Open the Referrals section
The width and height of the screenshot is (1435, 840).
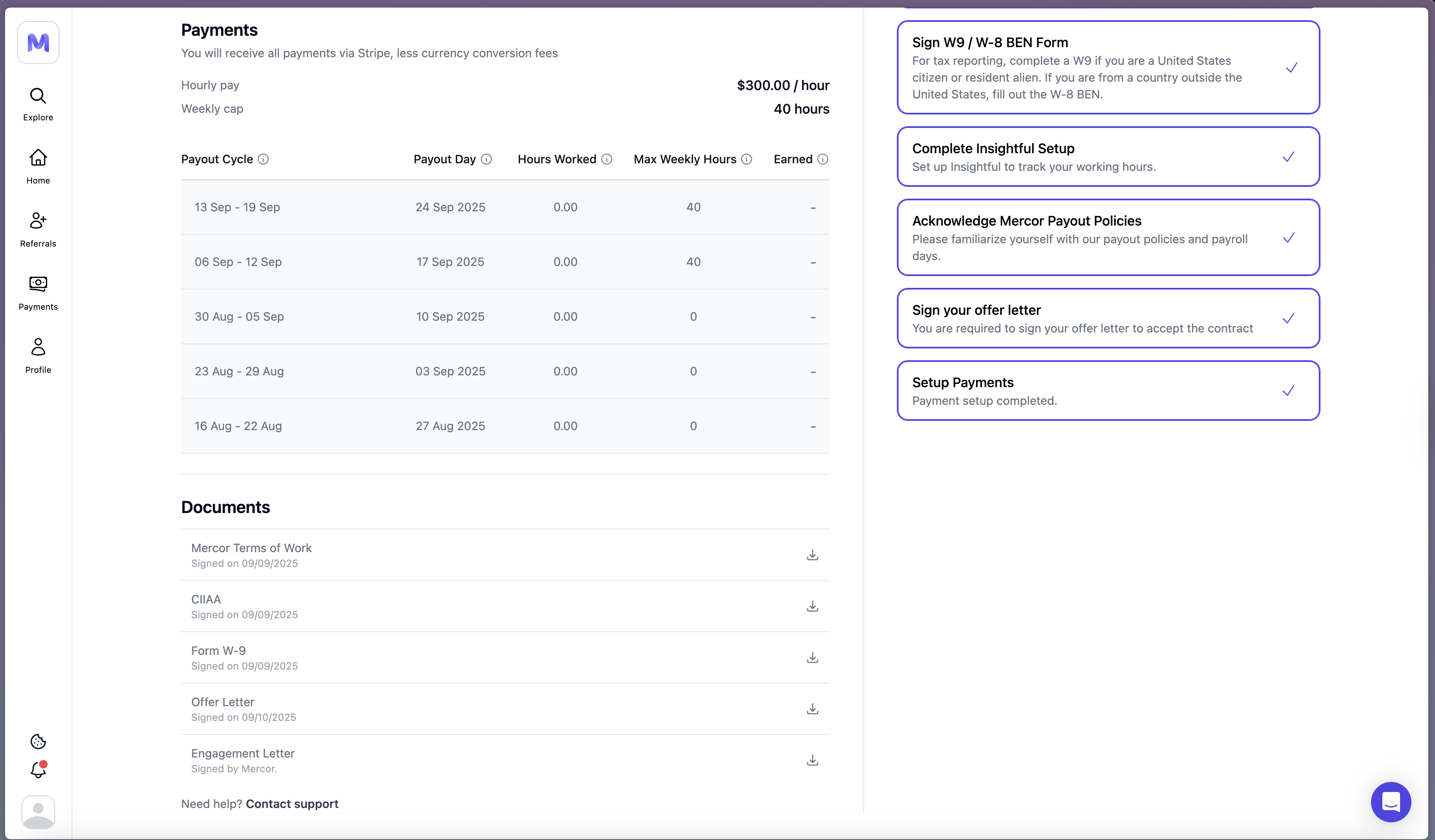[38, 230]
